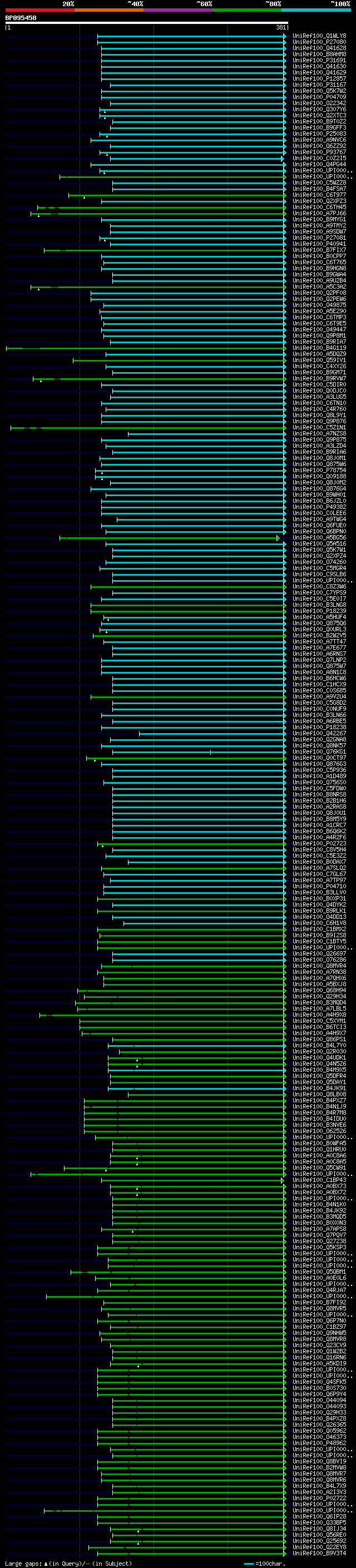Select hit UniRef100_Q59IV1
Viewport: 356px width, 1568px height.
click(x=319, y=360)
